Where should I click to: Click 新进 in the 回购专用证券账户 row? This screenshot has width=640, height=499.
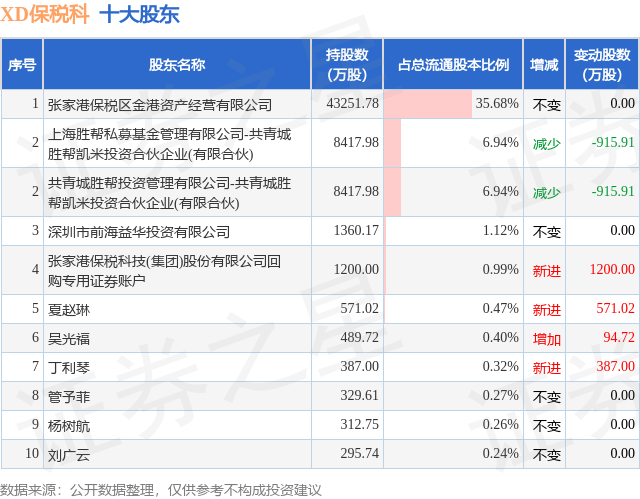click(x=547, y=271)
